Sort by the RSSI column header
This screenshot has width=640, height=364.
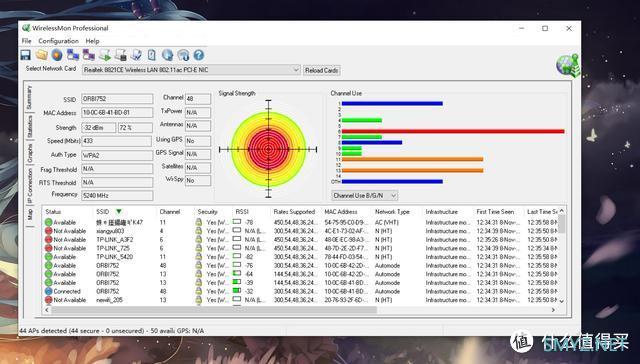pyautogui.click(x=242, y=212)
